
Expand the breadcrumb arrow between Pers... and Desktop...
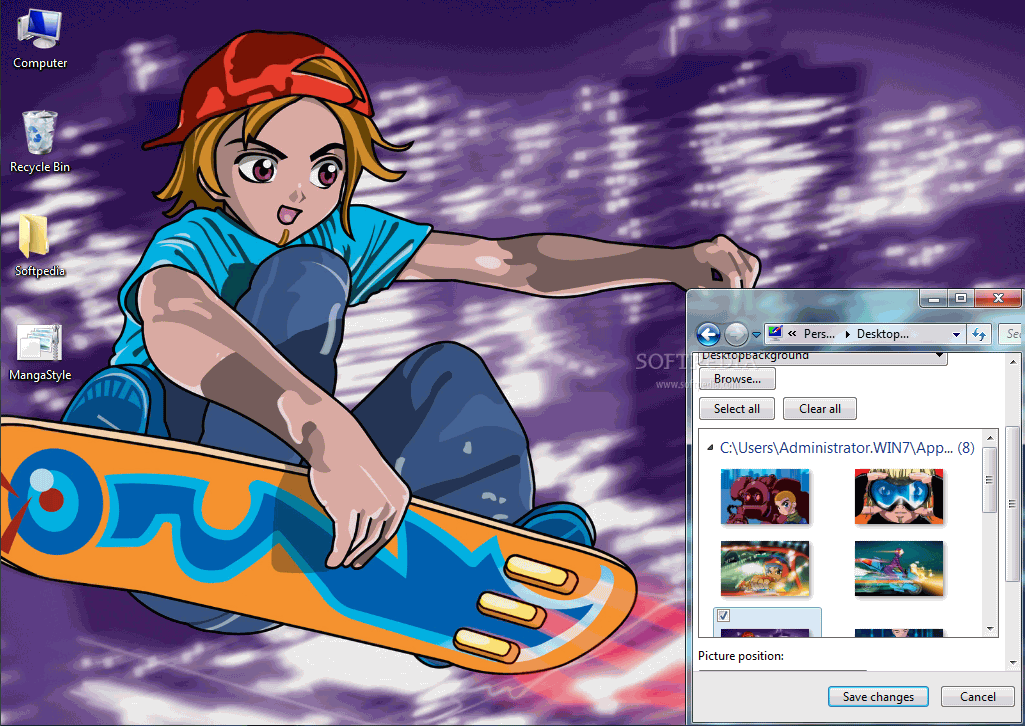[847, 334]
